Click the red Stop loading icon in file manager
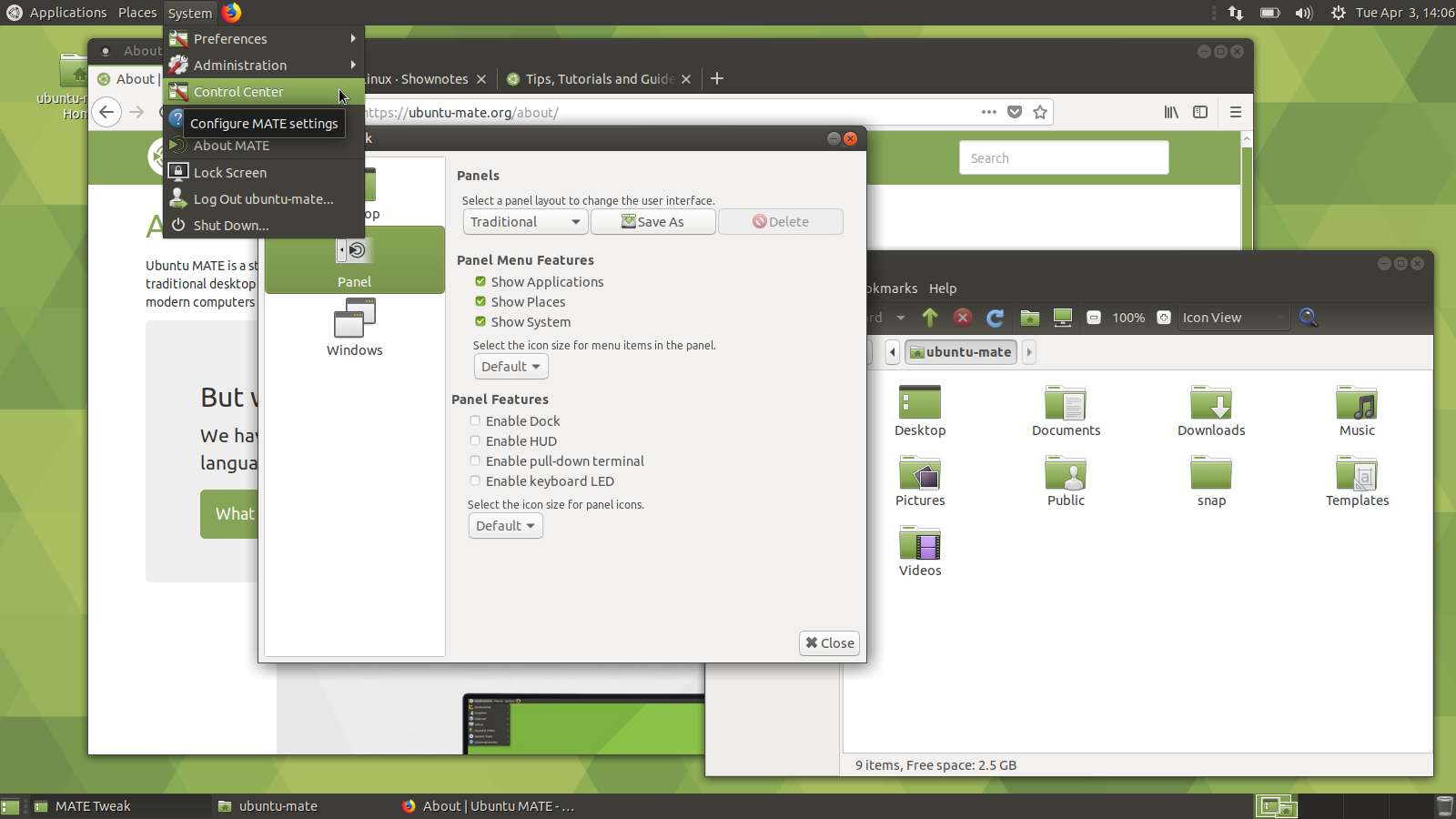The height and width of the screenshot is (819, 1456). click(x=962, y=318)
